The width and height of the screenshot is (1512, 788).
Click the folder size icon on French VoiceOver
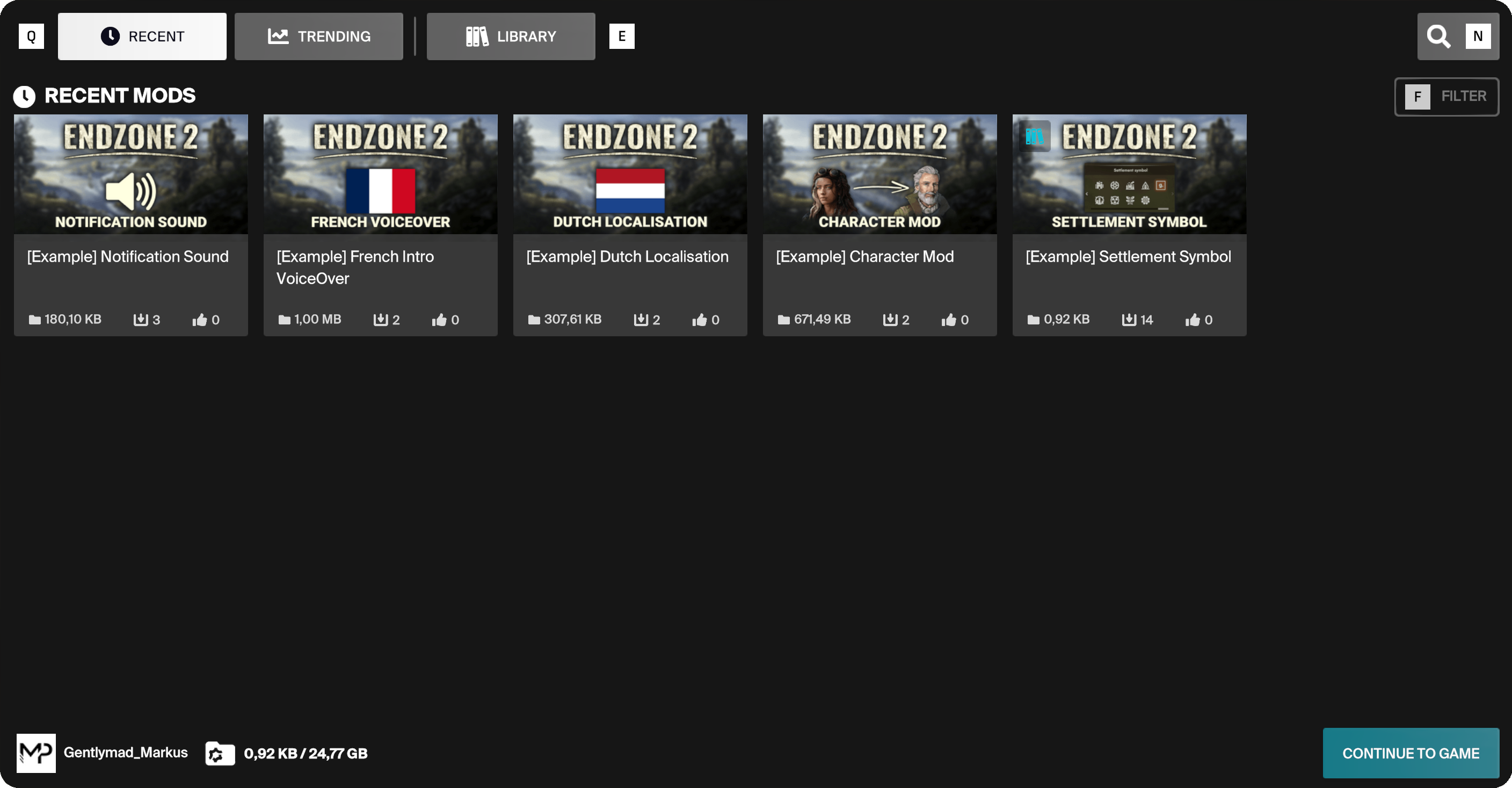[284, 320]
